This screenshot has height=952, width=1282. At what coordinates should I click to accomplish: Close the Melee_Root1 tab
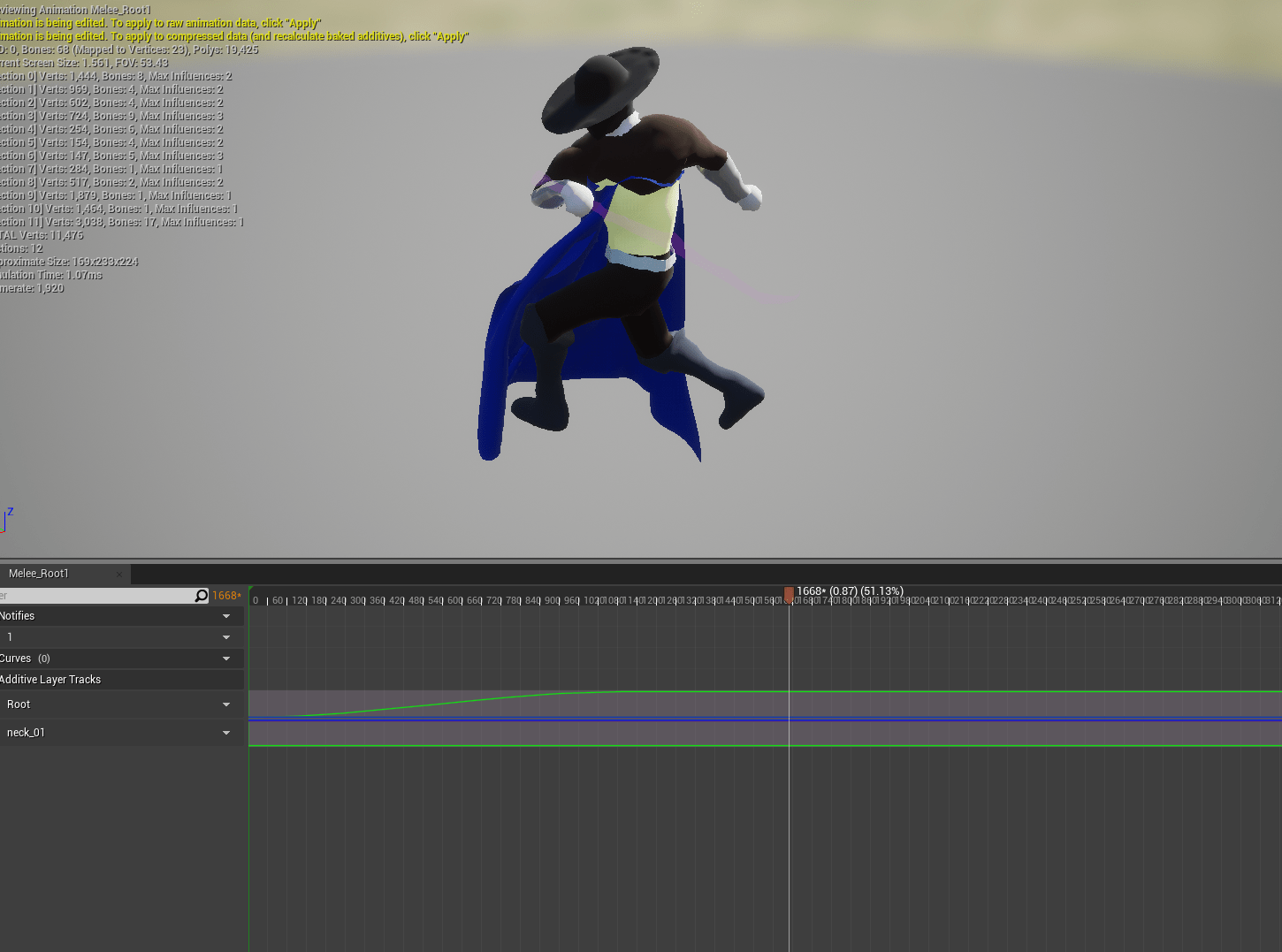pos(119,575)
